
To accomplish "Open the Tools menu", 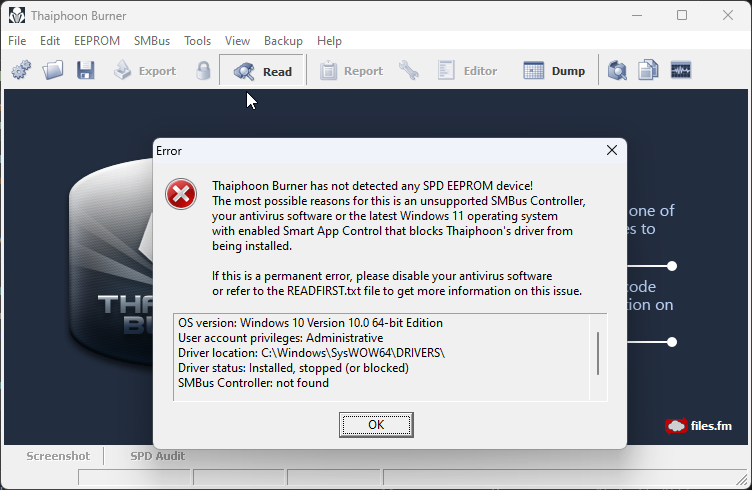I will point(198,41).
